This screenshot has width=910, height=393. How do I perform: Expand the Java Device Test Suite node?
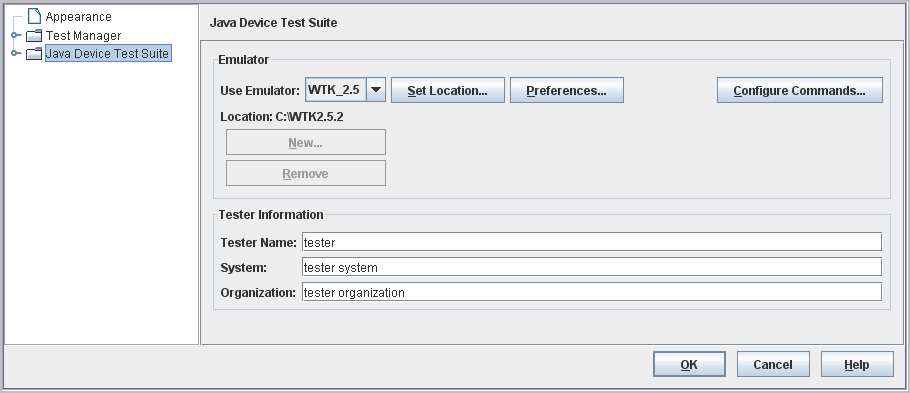16,53
